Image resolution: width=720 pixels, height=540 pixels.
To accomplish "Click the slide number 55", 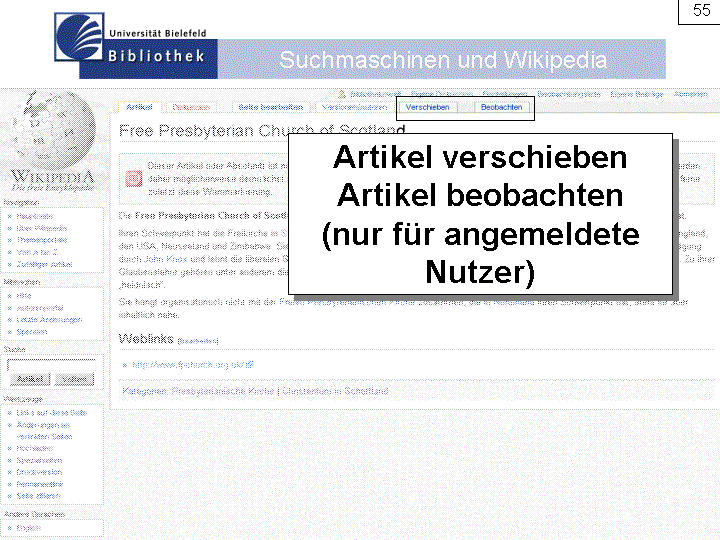I will tap(701, 11).
